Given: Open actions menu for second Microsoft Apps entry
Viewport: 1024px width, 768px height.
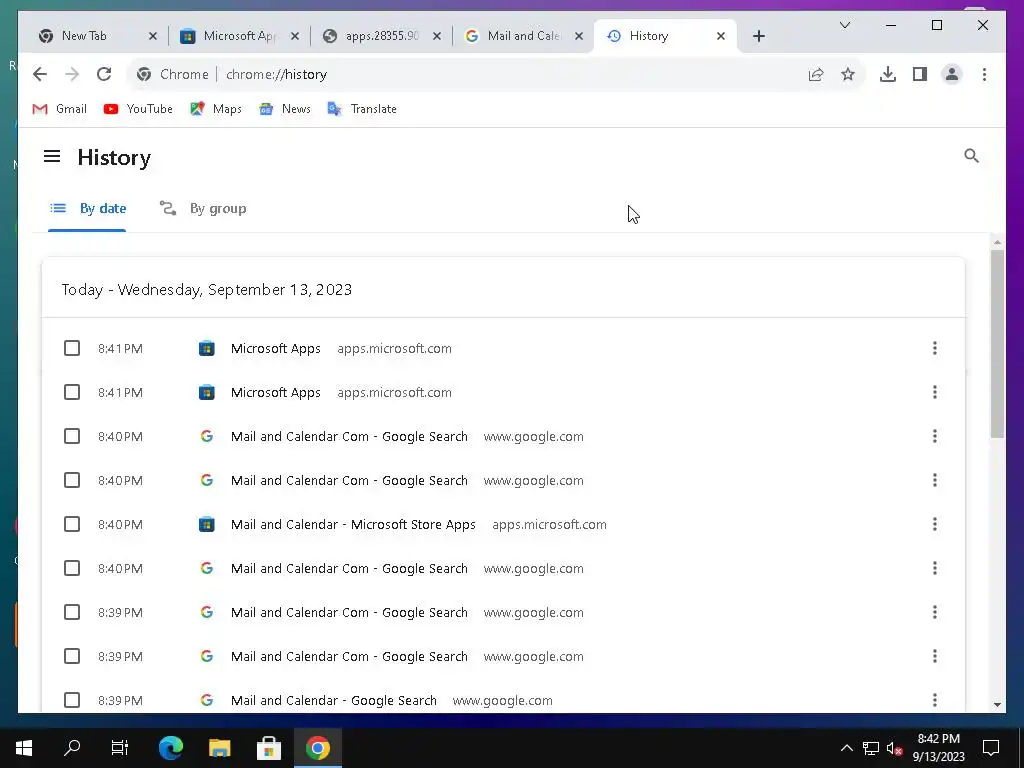Looking at the screenshot, I should point(935,392).
